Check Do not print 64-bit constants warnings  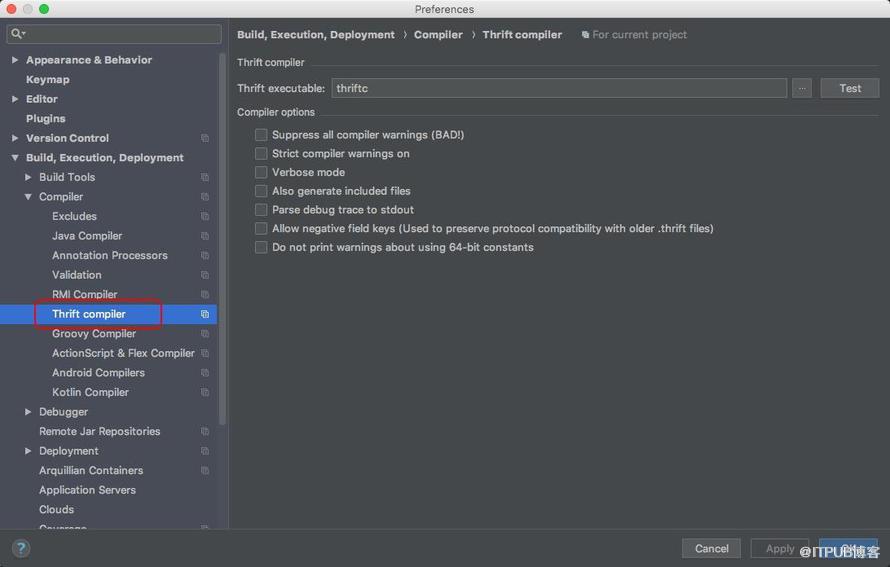261,247
